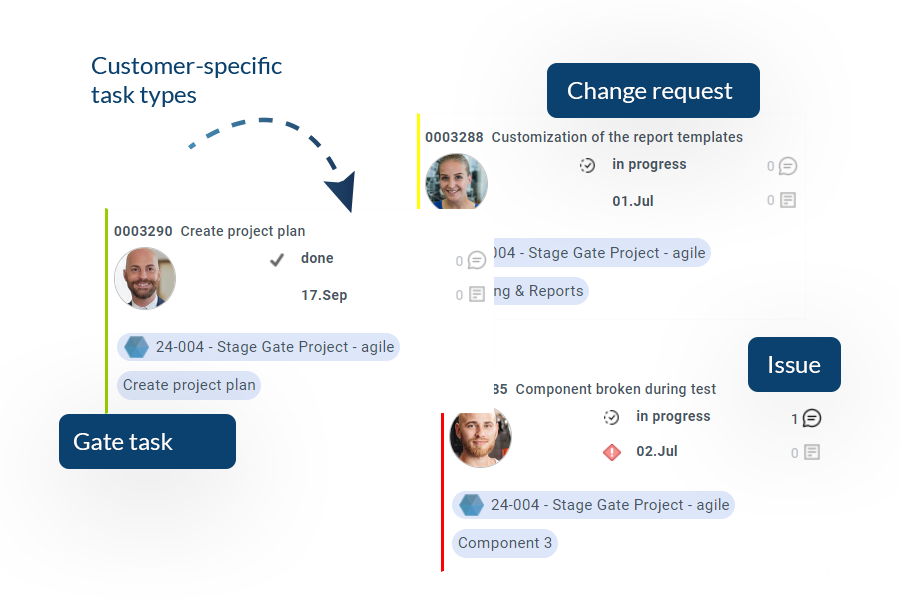Open the comment with 1 reply on Component broken card
This screenshot has height=600, width=900.
pos(812,418)
